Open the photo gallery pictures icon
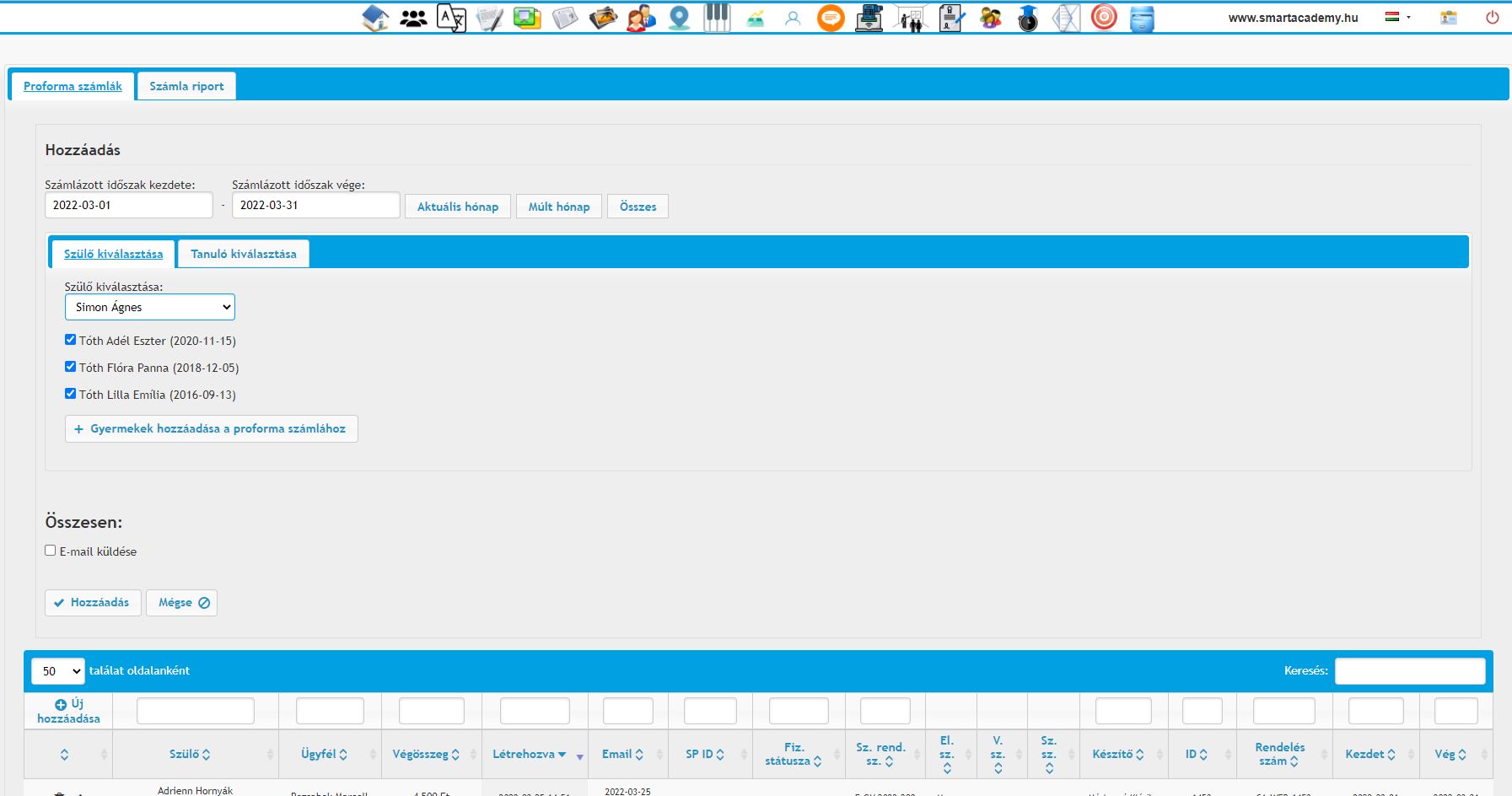 (x=603, y=18)
